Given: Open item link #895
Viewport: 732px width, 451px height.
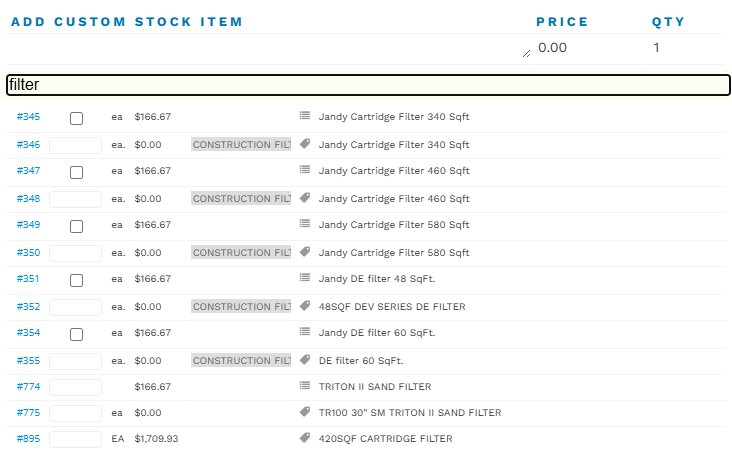Looking at the screenshot, I should [28, 439].
